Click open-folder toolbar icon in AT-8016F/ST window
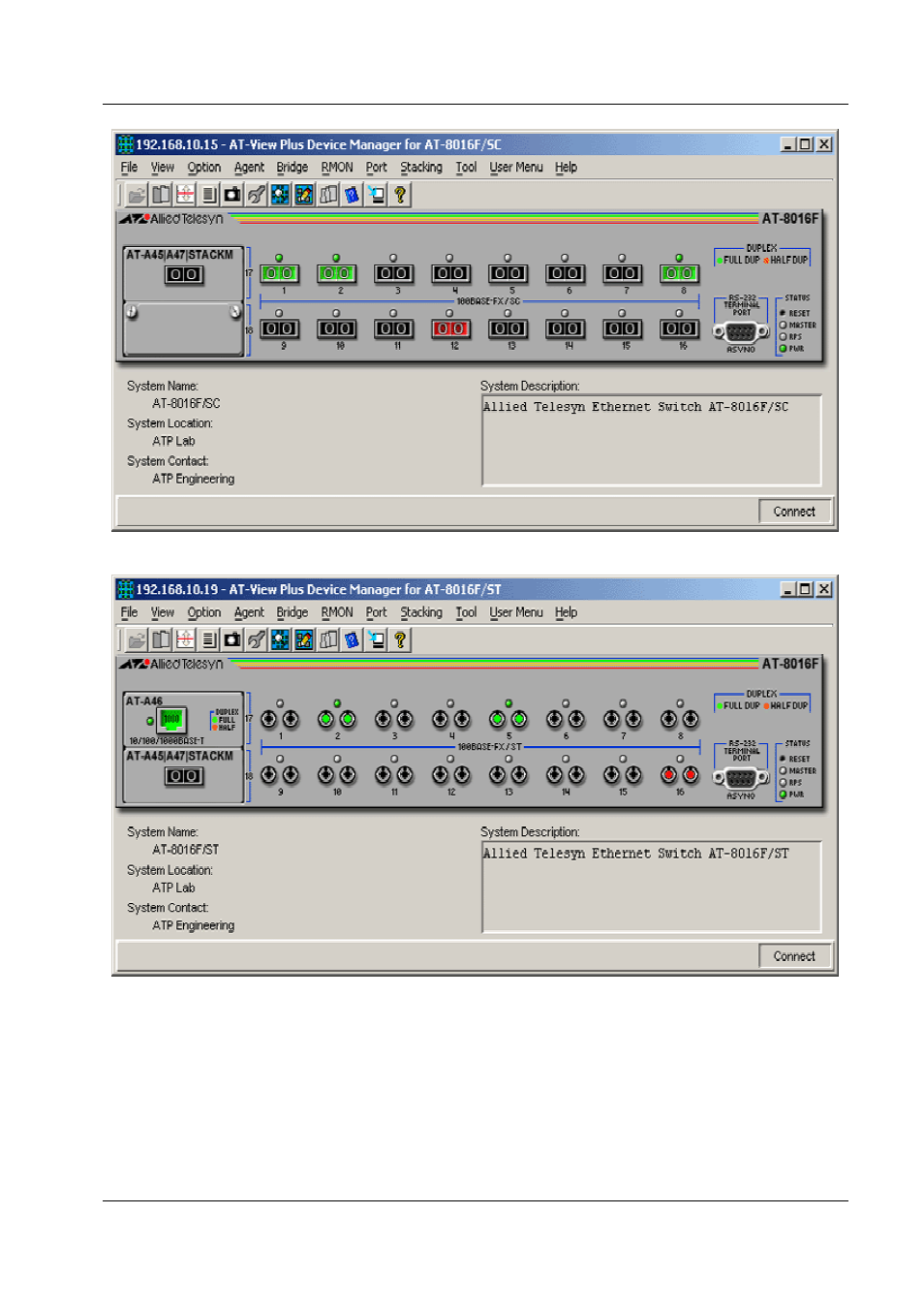The image size is (924, 1308). pyautogui.click(x=137, y=639)
